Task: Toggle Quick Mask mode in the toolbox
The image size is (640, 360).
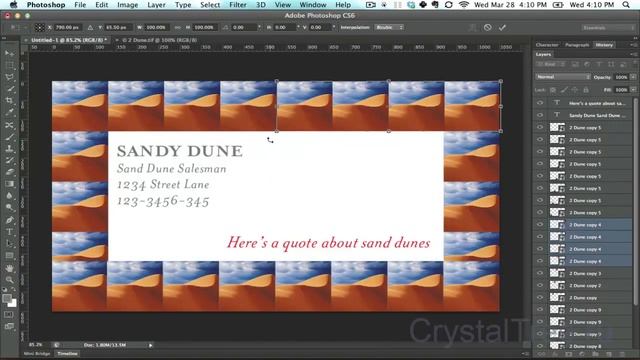Action: click(x=9, y=315)
